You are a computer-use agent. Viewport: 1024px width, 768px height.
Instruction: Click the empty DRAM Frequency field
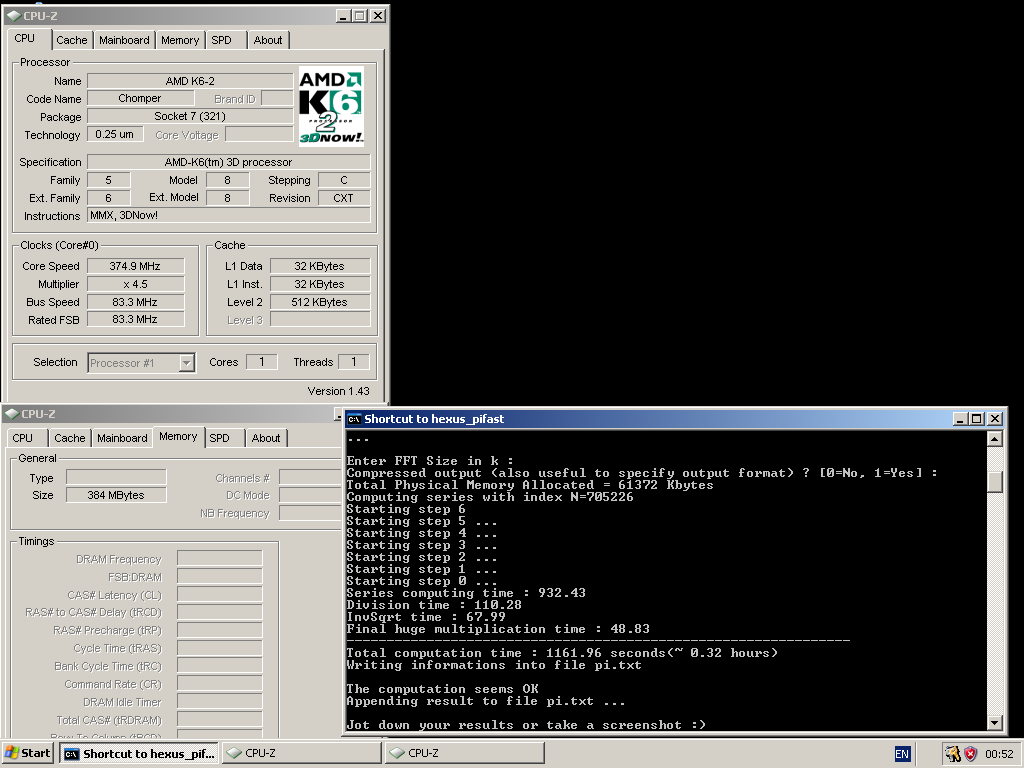(x=220, y=558)
